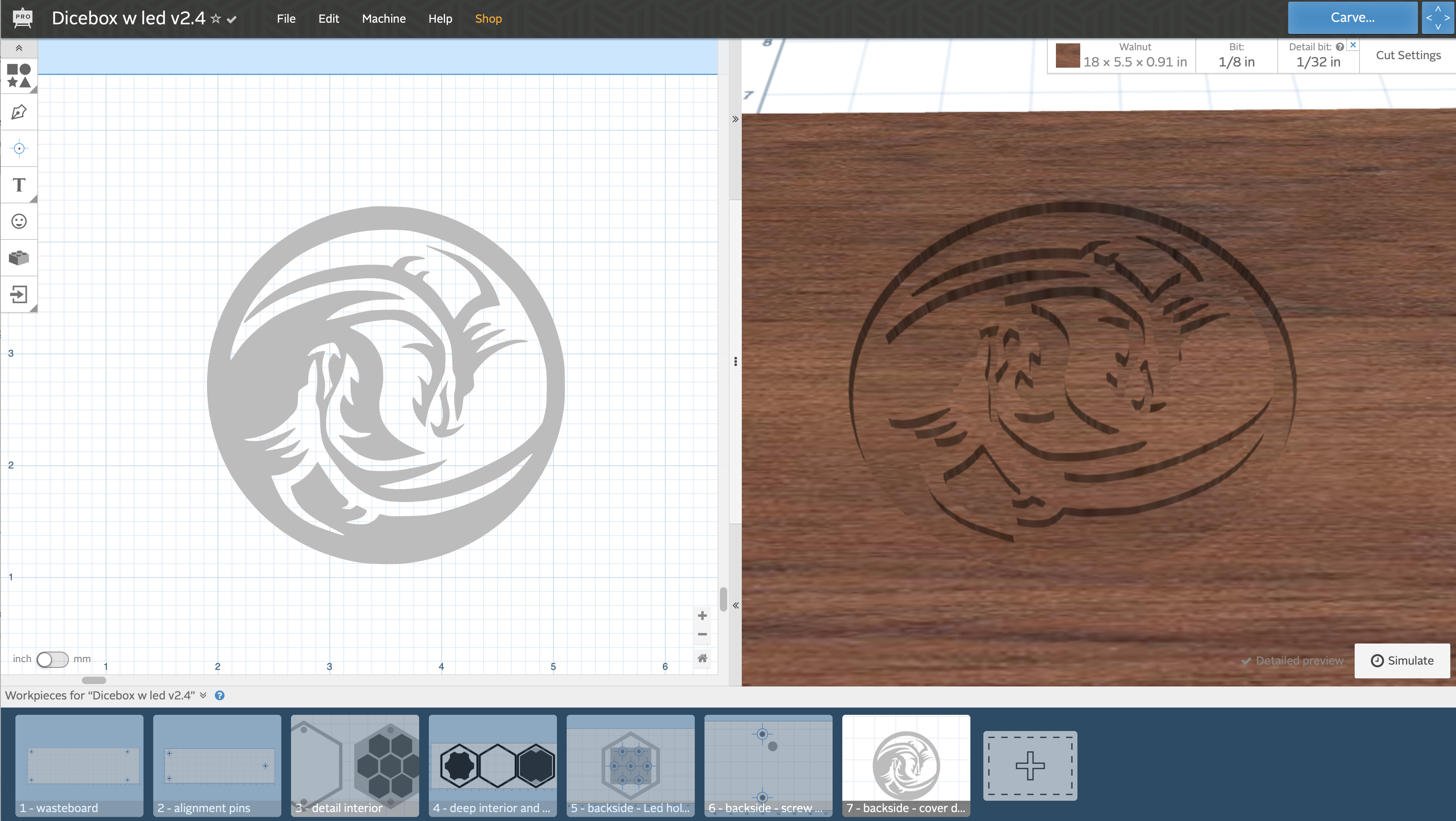
Task: Open the Edit menu
Action: (328, 19)
